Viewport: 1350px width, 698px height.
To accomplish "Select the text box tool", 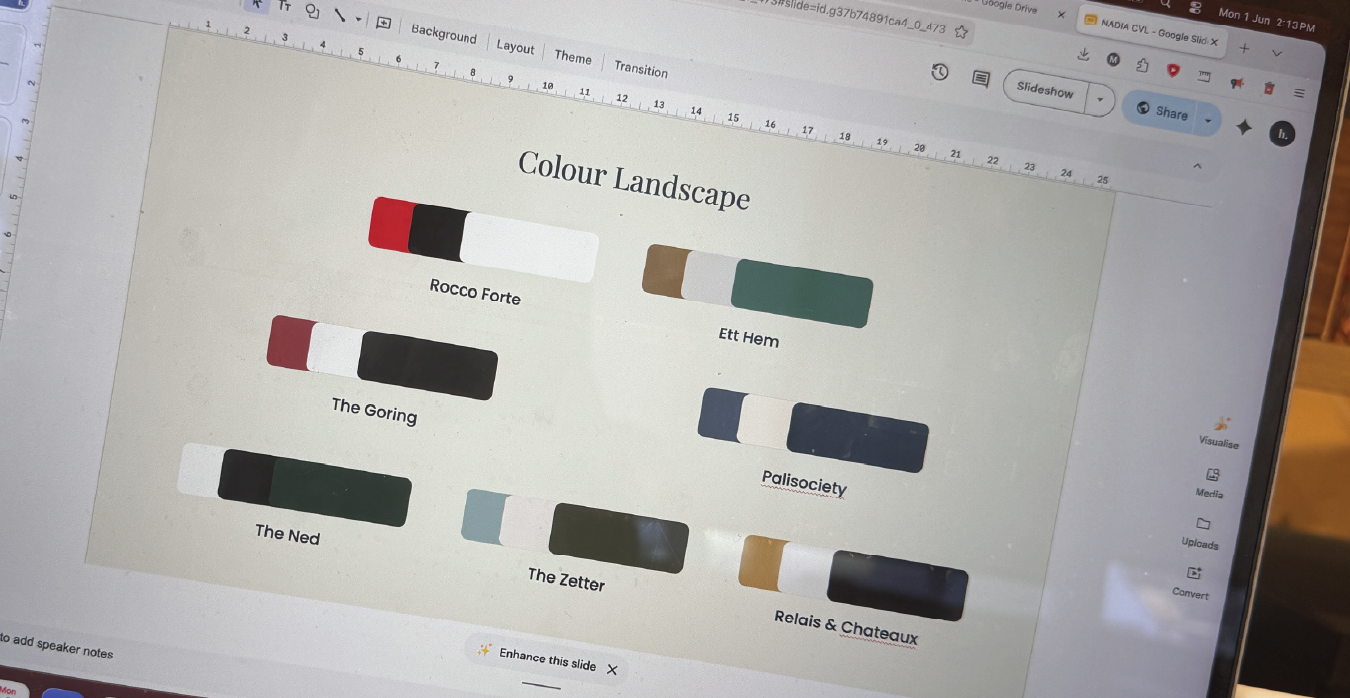I will pos(285,7).
